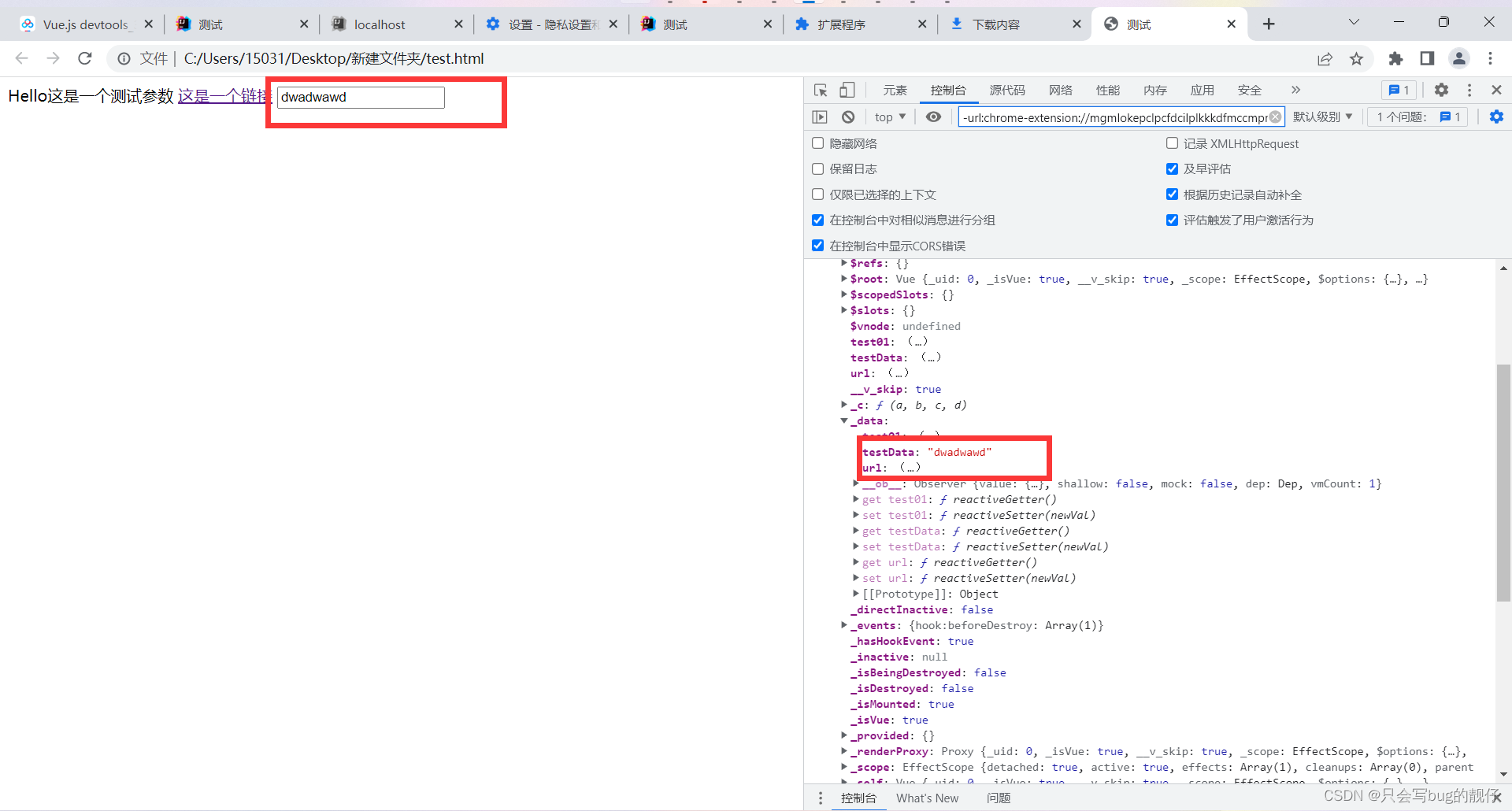Image resolution: width=1512 pixels, height=811 pixels.
Task: Click the live expression eye icon
Action: click(933, 117)
